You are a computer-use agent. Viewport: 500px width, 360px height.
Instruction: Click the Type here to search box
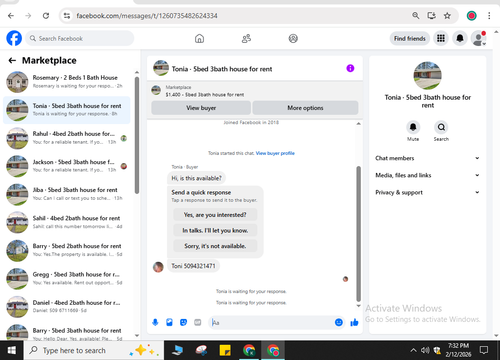pos(94,350)
